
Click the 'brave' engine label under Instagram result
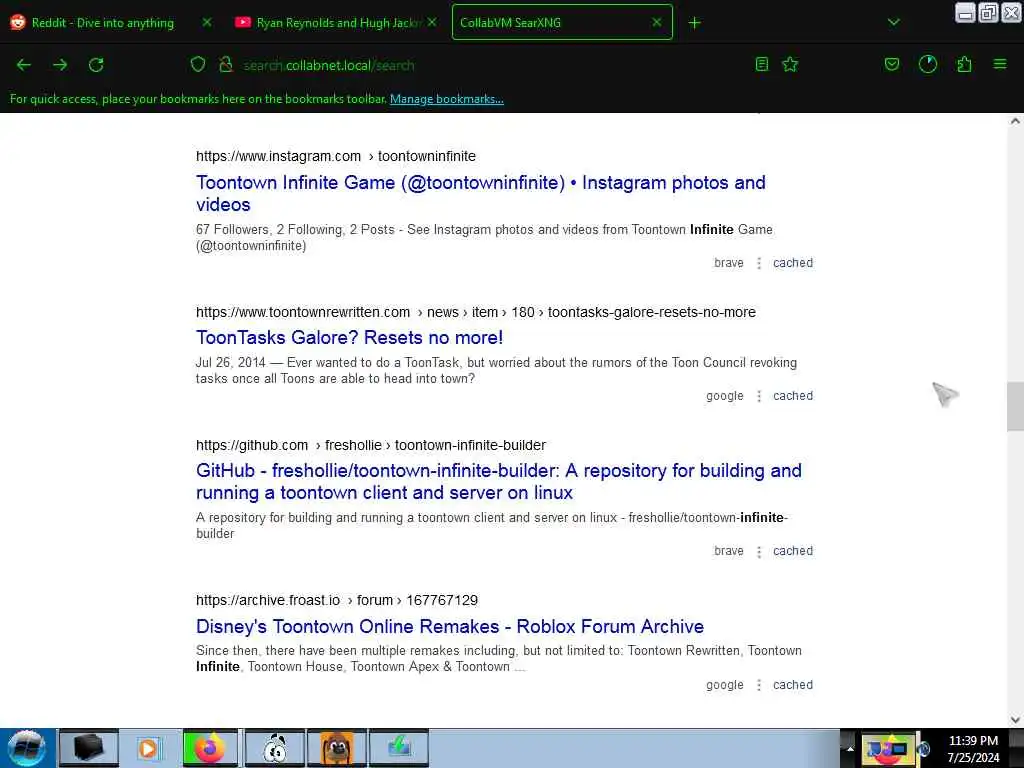(x=729, y=263)
